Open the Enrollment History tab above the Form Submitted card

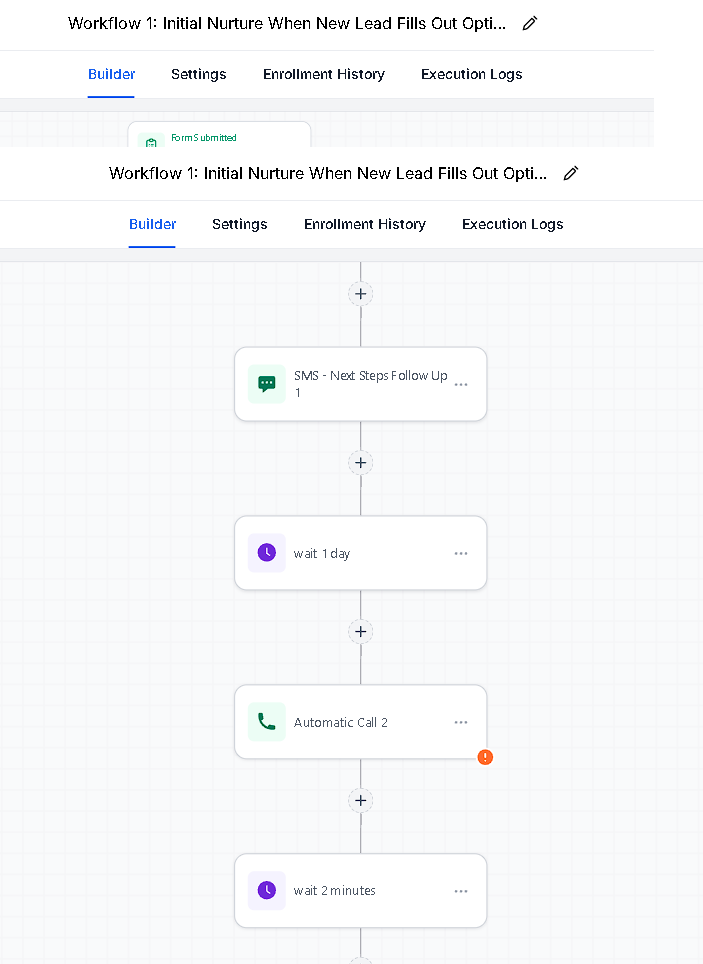[x=324, y=74]
